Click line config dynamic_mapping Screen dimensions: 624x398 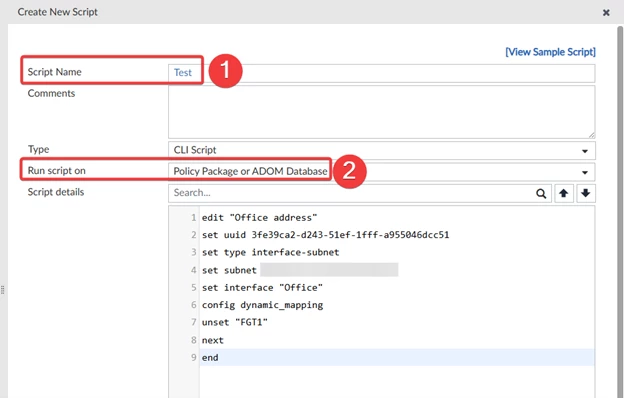262,305
